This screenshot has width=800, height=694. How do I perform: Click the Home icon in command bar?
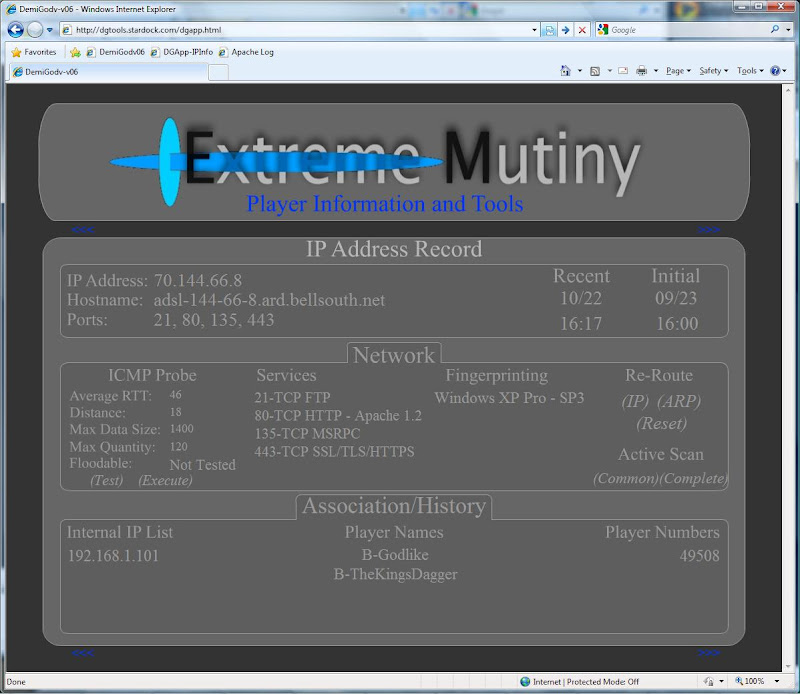coord(565,71)
